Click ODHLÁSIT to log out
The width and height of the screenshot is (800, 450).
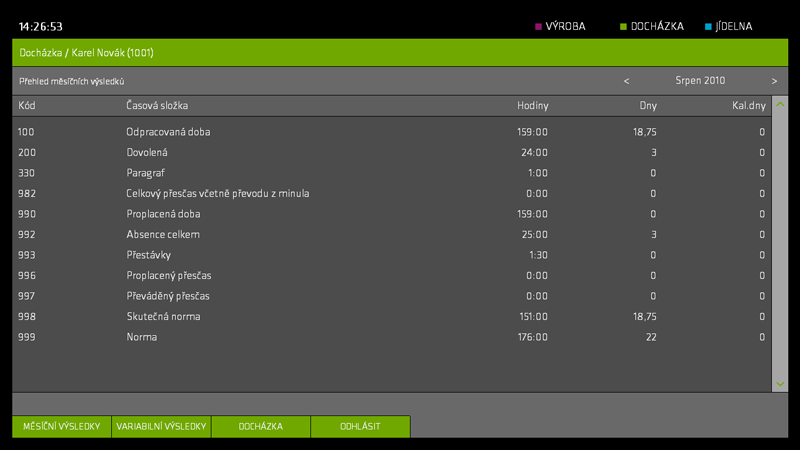[360, 427]
